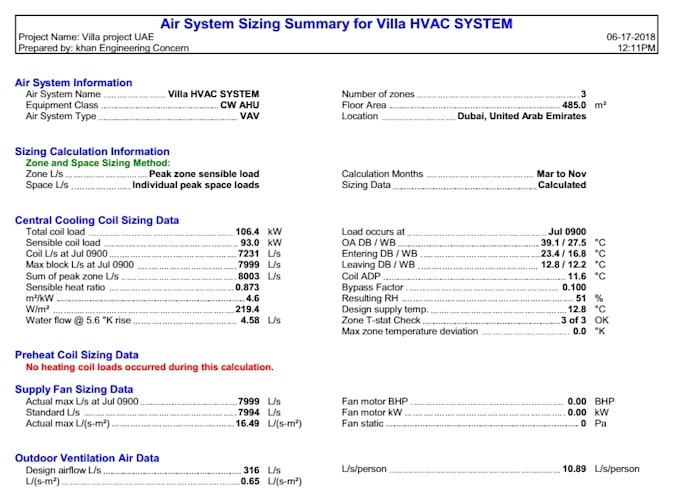Click Design supply temp. value '12.8'
Image resolution: width=680 pixels, height=502 pixels.
577,309
